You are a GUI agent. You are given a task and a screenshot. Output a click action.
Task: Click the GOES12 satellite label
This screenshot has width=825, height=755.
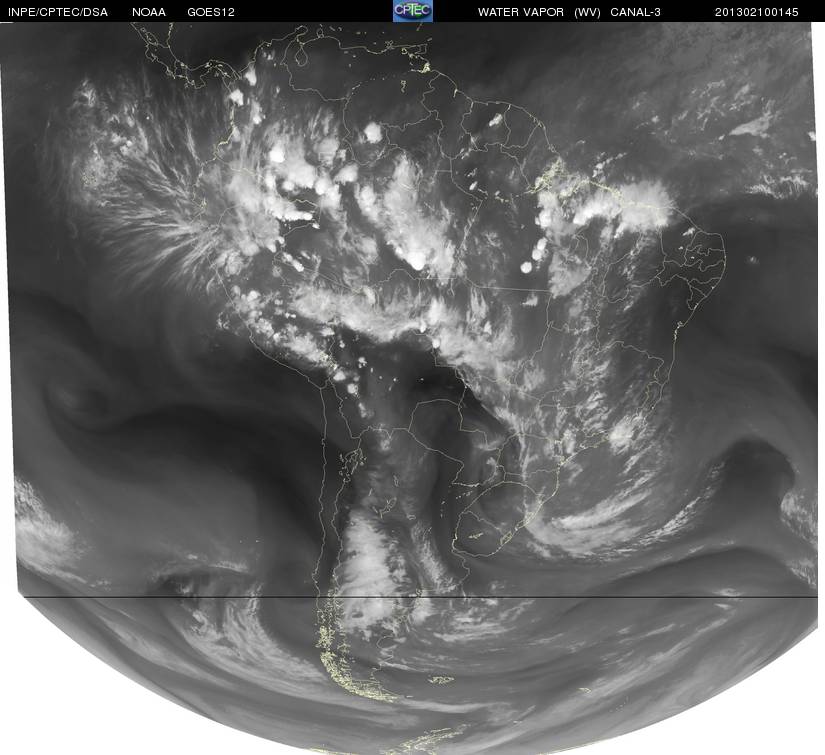pyautogui.click(x=211, y=12)
